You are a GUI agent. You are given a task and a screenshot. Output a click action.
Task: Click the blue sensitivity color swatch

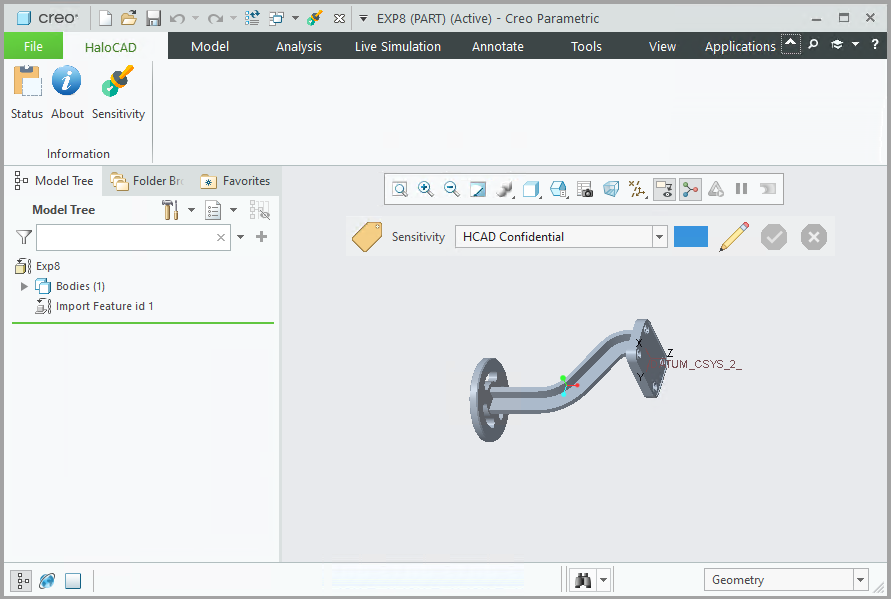click(690, 237)
